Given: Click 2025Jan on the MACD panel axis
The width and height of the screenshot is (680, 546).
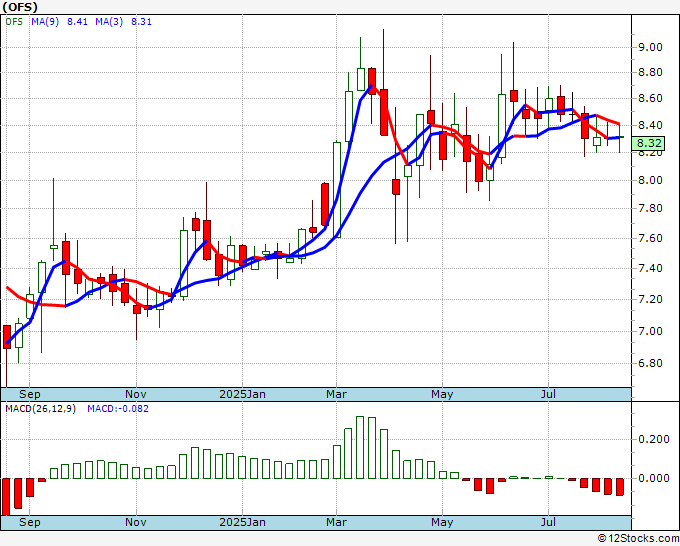Looking at the screenshot, I should pyautogui.click(x=242, y=522).
